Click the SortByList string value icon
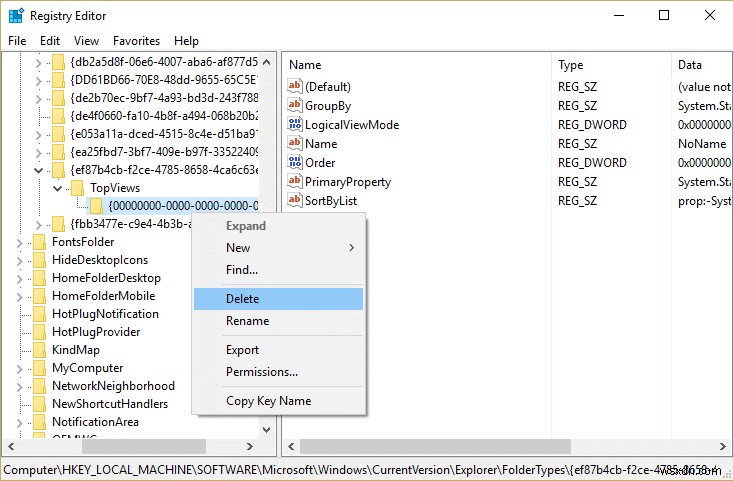The height and width of the screenshot is (481, 733). point(295,200)
